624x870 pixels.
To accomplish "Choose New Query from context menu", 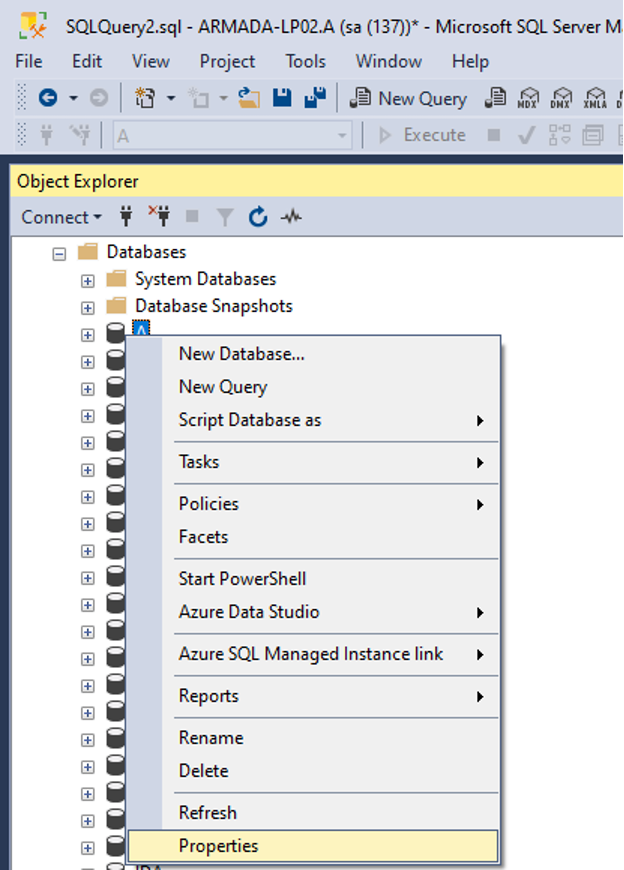I will [313, 387].
